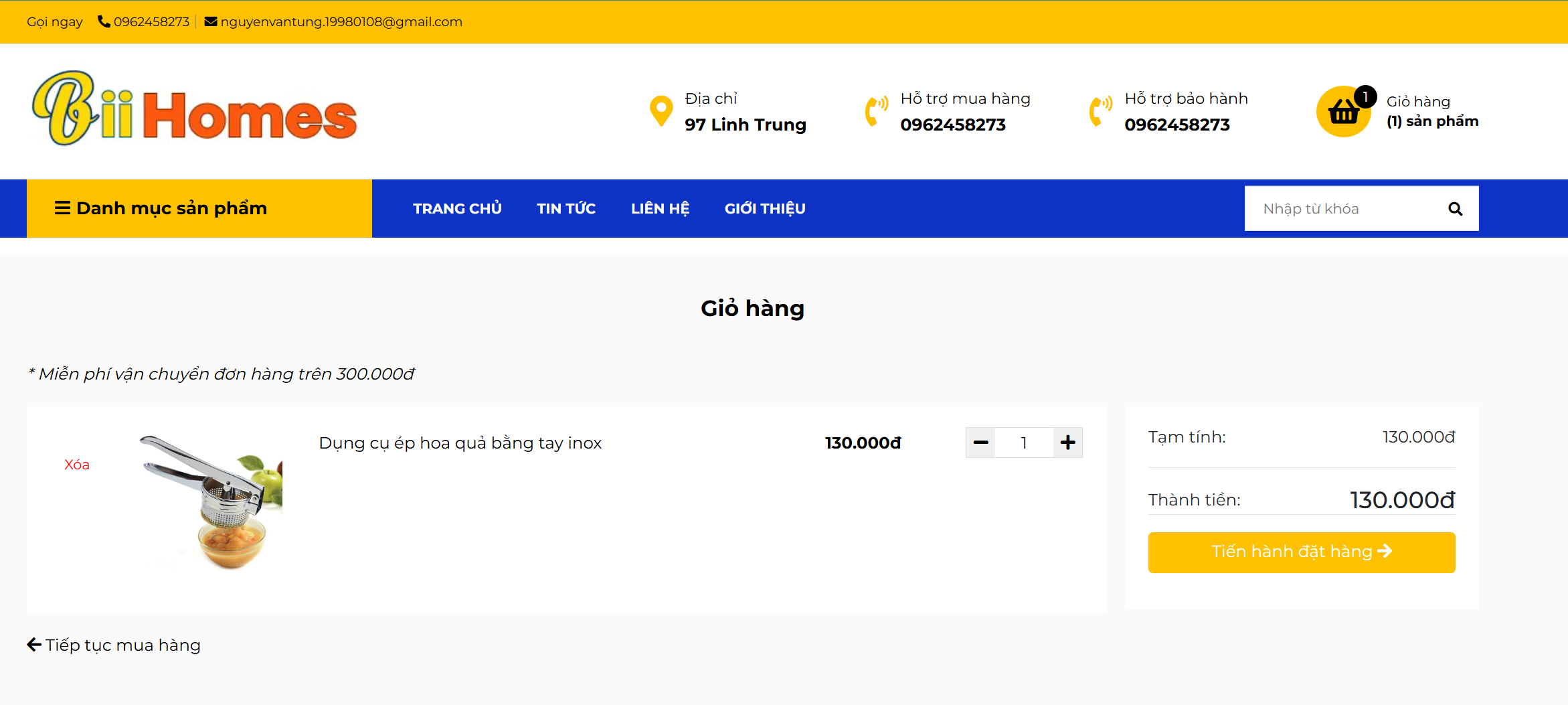
Task: Decrease product quantity with minus button
Action: 980,443
